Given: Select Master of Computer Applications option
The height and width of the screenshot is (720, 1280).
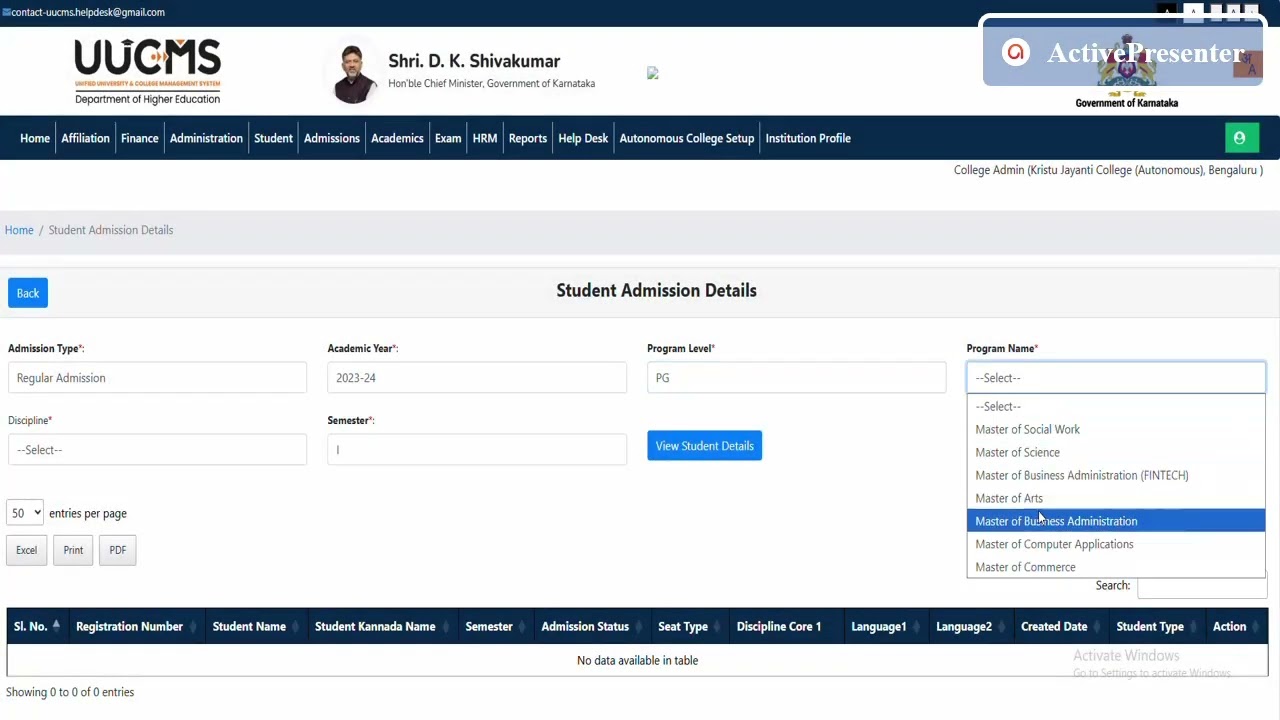Looking at the screenshot, I should click(1116, 544).
